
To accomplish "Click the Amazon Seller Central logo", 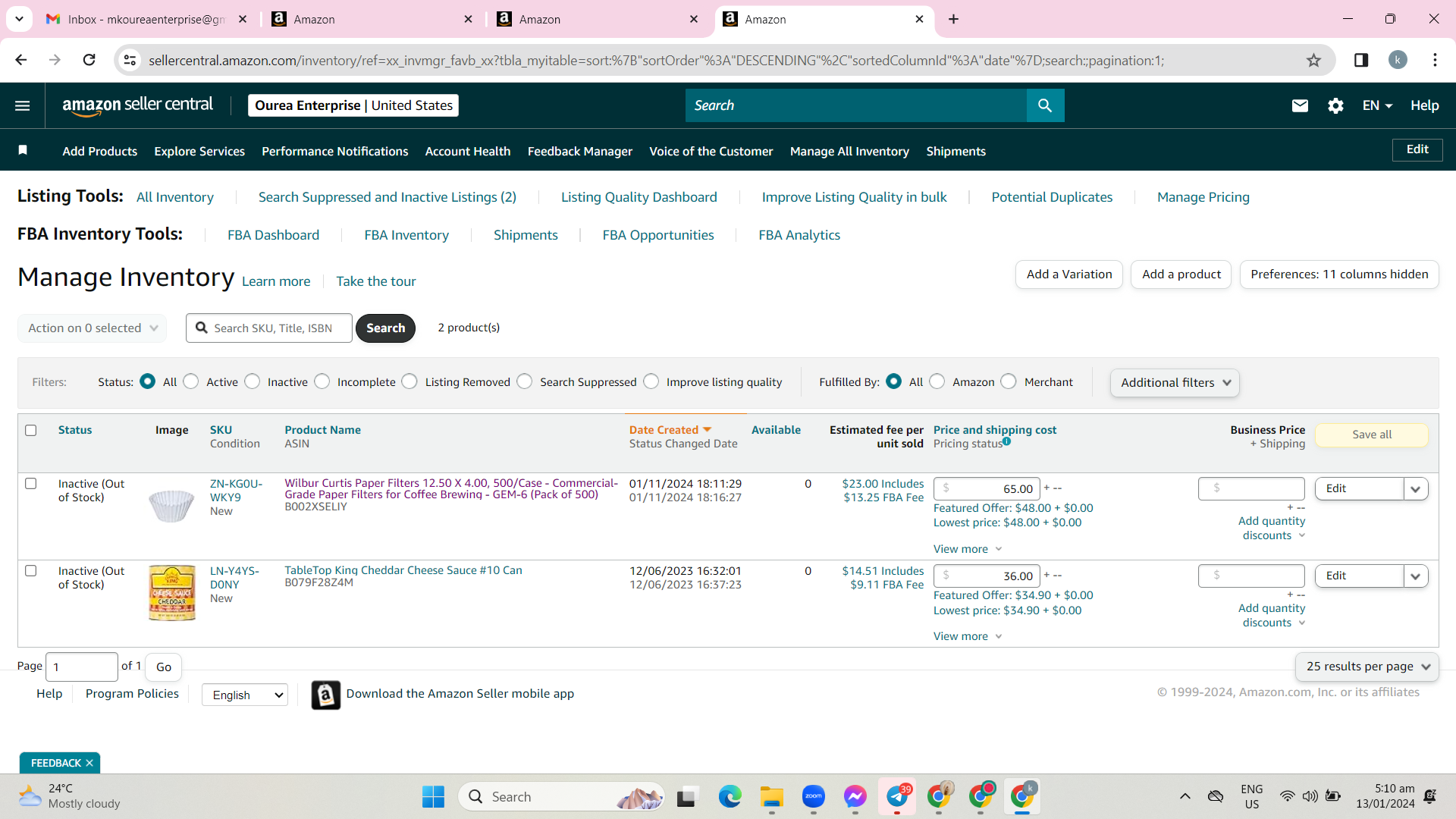I will coord(137,105).
